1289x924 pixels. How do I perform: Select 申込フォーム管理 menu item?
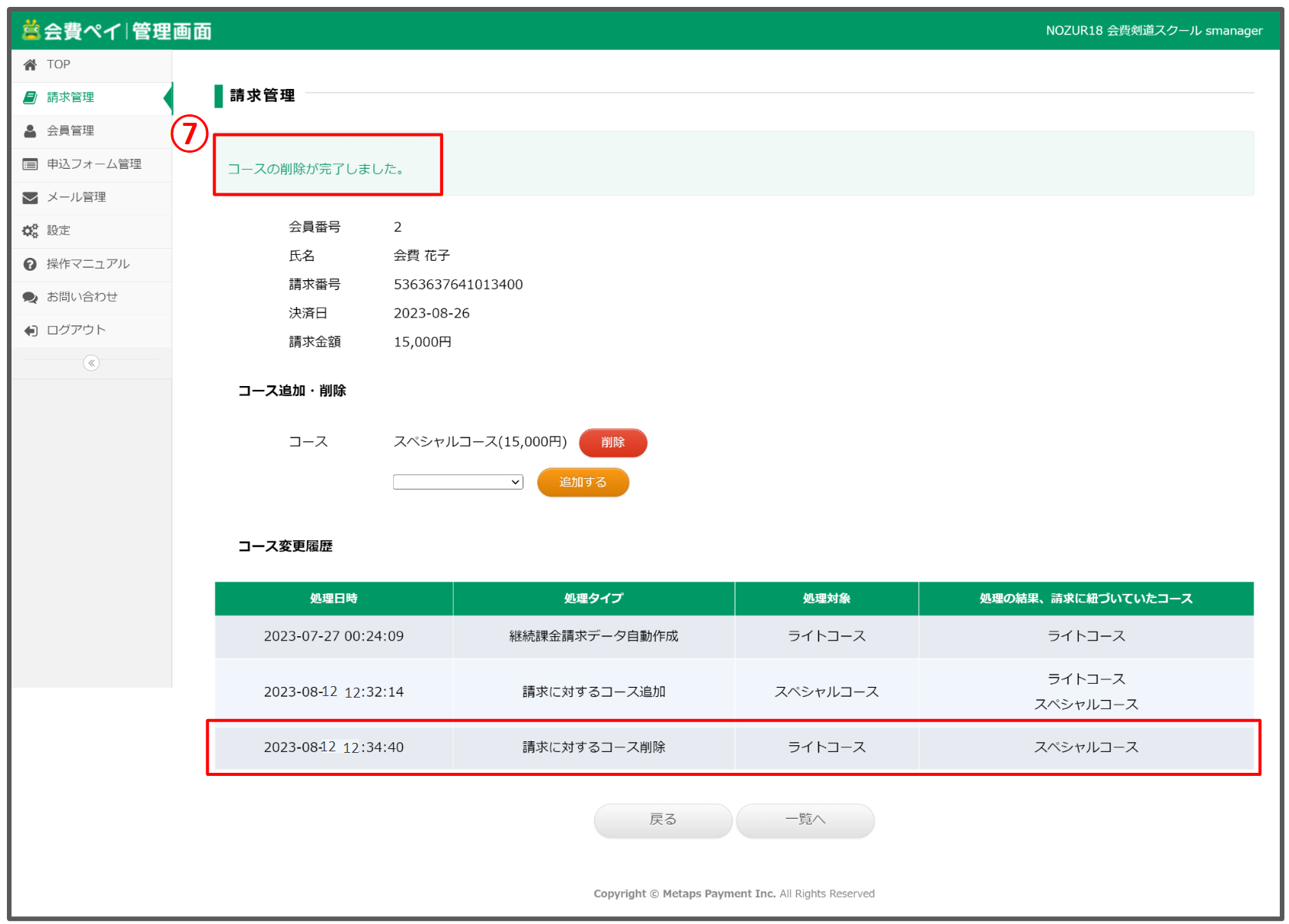(94, 164)
